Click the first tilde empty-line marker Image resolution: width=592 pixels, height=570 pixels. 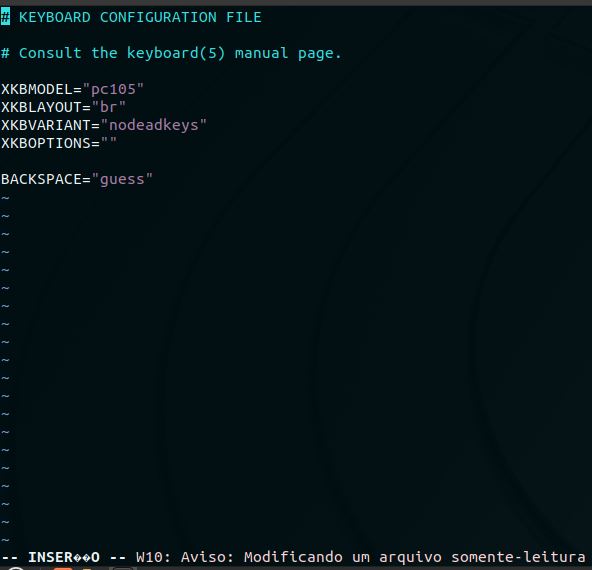pos(5,197)
